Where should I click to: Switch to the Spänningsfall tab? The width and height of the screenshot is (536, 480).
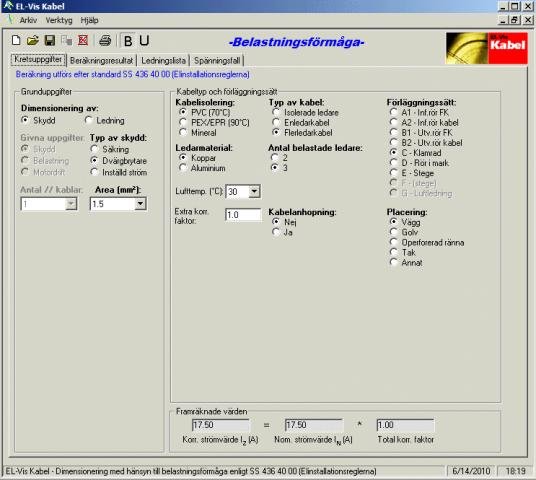point(217,61)
